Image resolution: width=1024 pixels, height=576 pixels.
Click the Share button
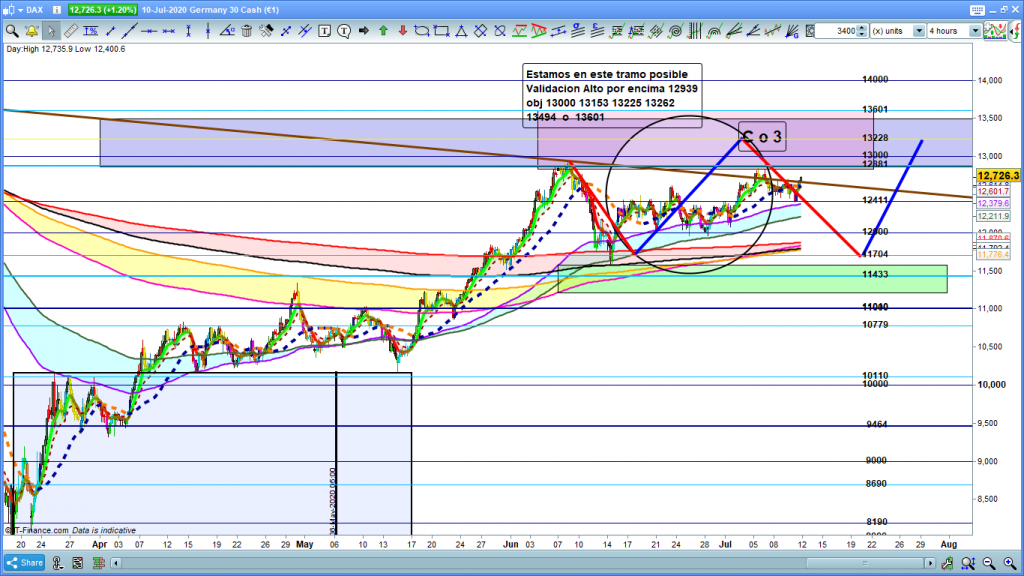[x=23, y=563]
